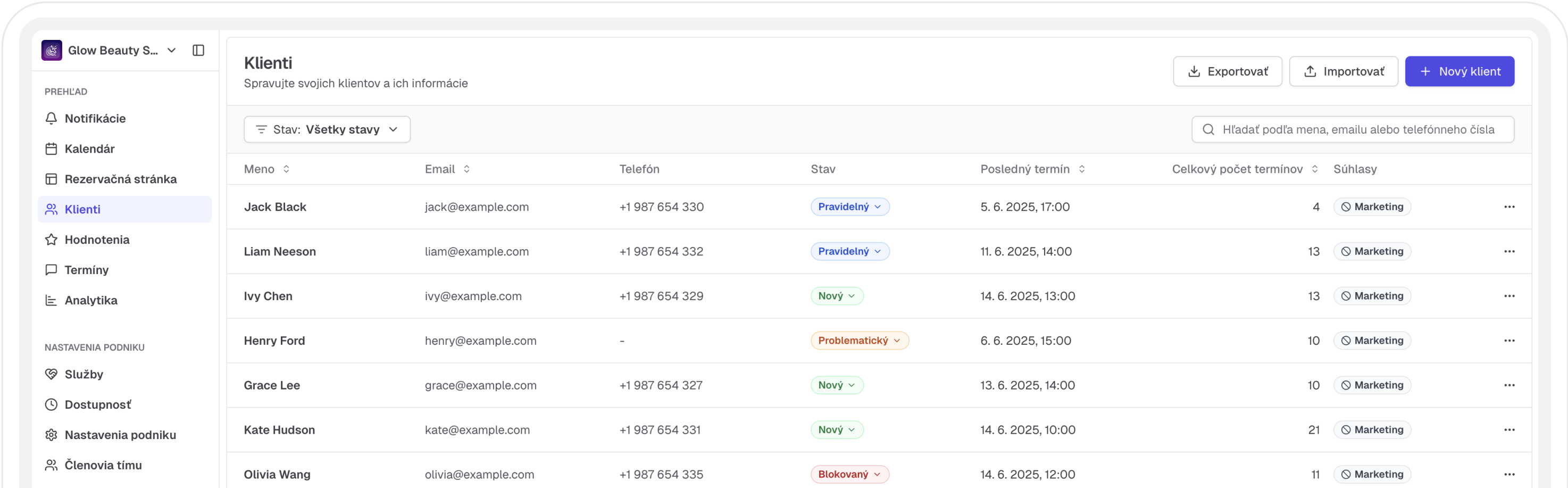
Task: Open Kalendár in the sidebar
Action: click(89, 148)
